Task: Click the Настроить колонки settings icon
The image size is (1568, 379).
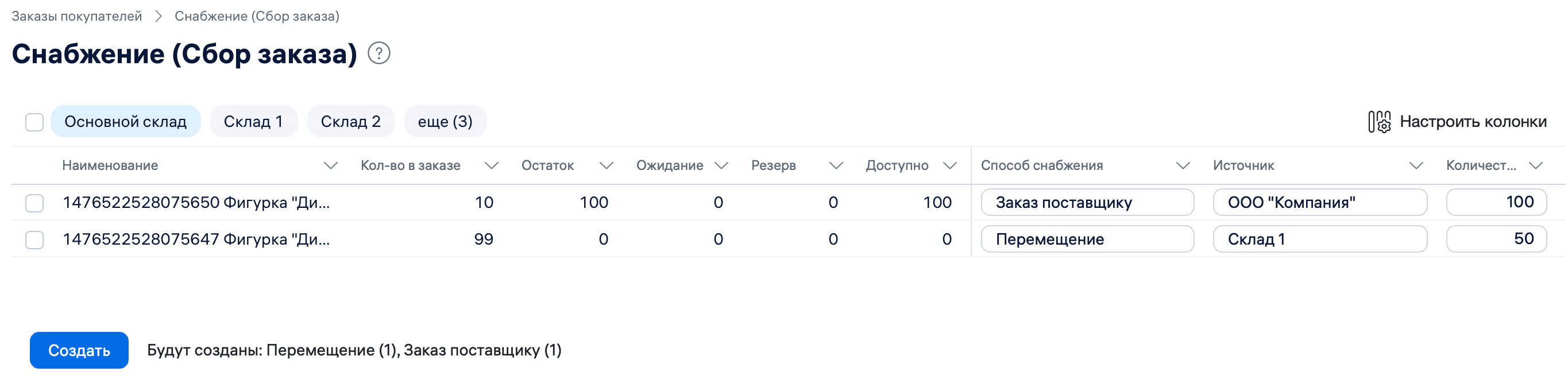Action: pos(1381,121)
